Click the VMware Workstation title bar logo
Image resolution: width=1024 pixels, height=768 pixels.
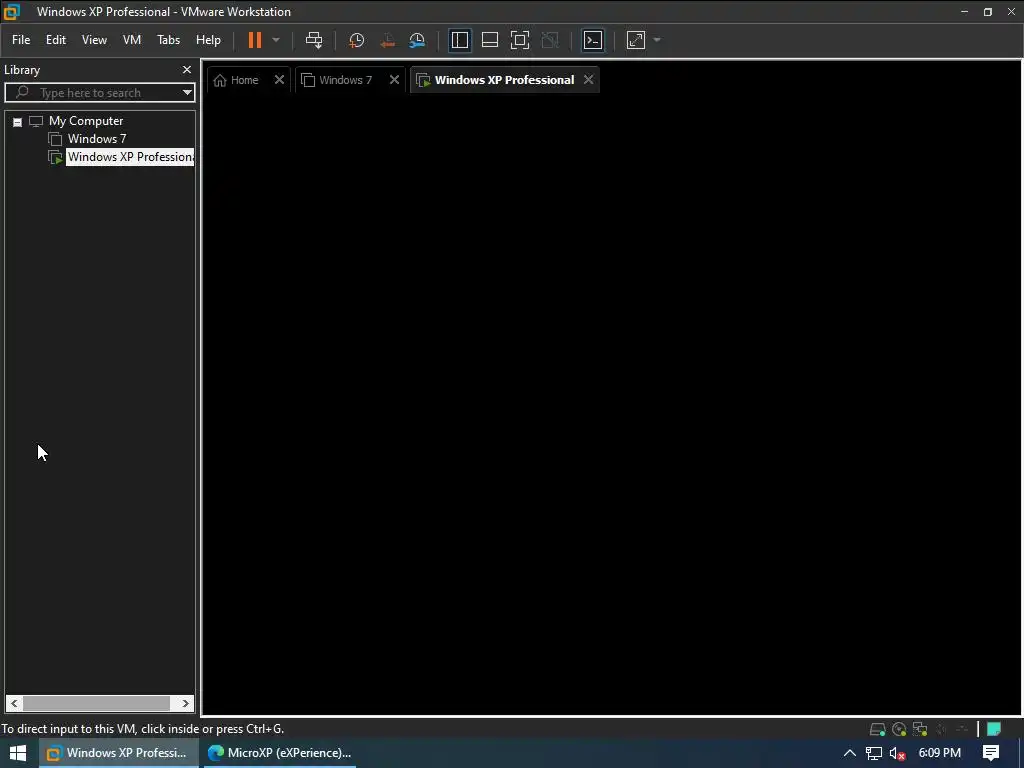(x=12, y=11)
